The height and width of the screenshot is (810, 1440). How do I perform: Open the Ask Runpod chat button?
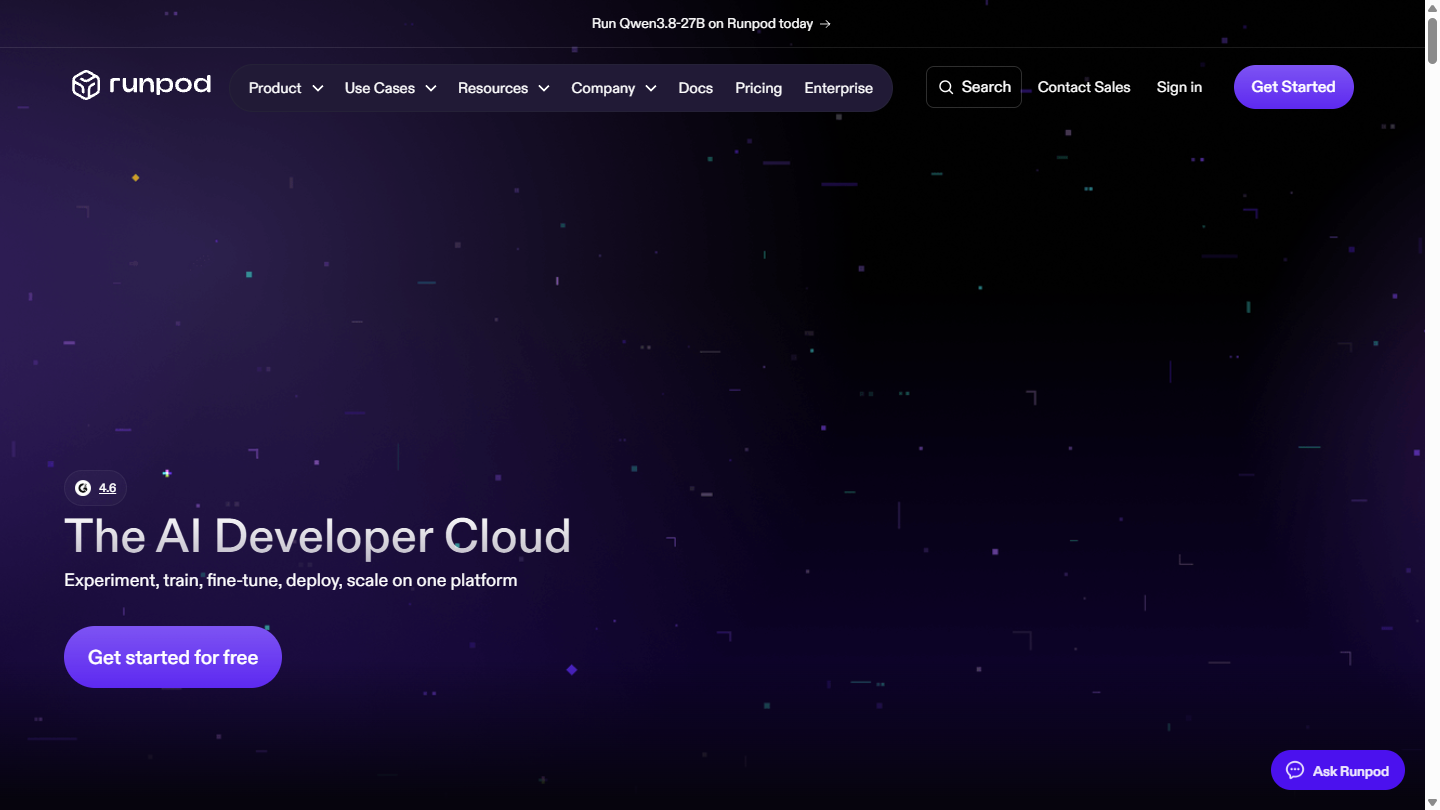point(1338,771)
